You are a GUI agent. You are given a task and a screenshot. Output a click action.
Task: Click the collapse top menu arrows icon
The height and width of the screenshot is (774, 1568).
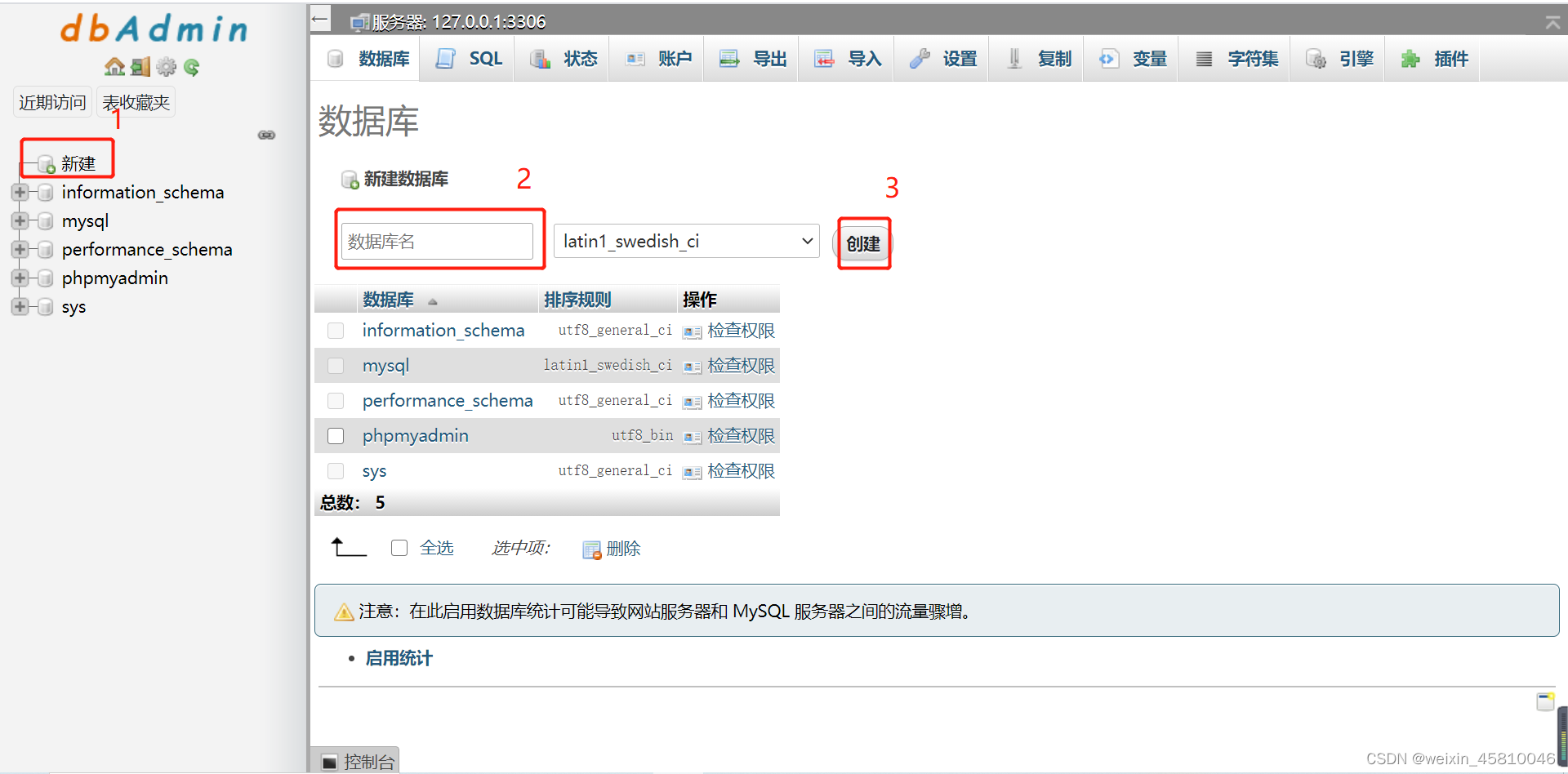point(1552,23)
